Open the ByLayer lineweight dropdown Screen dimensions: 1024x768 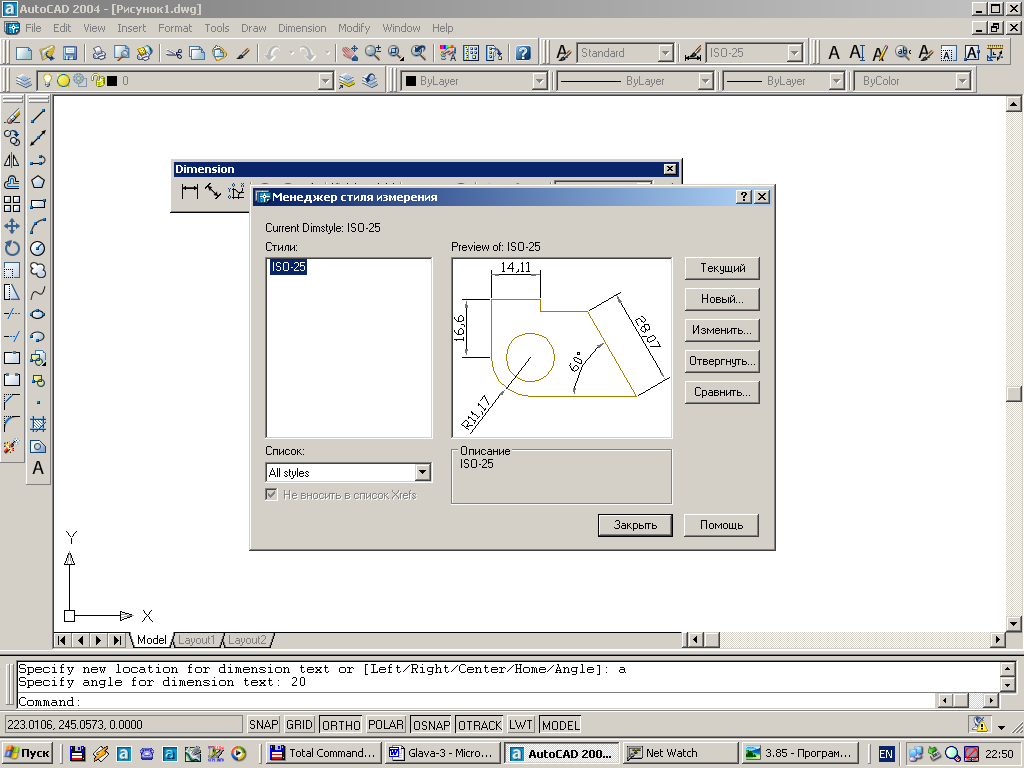click(x=837, y=81)
